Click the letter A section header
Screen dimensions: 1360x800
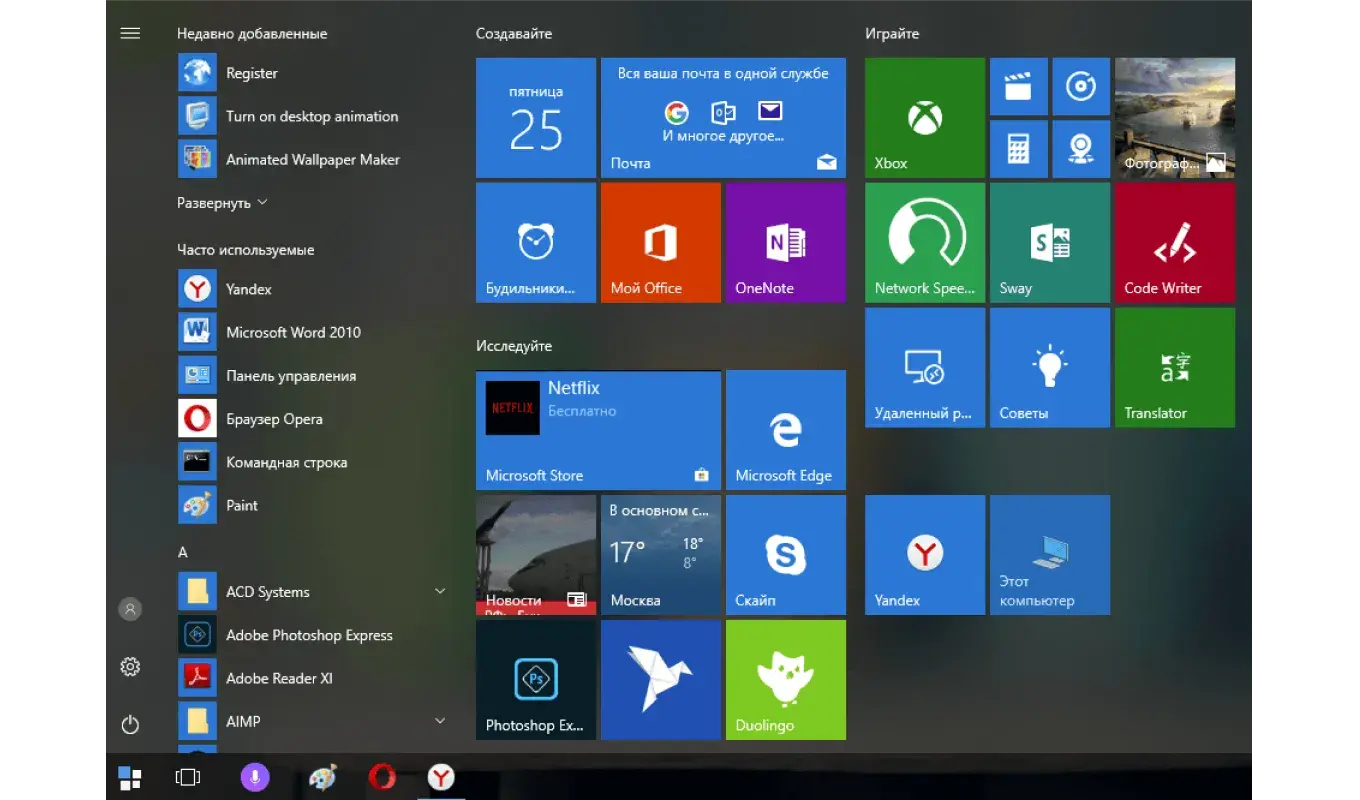click(183, 552)
